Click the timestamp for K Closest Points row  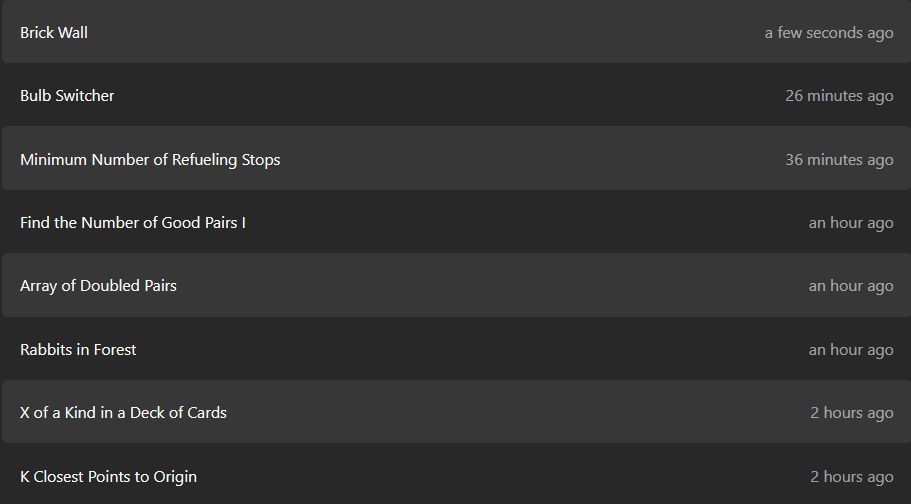852,477
